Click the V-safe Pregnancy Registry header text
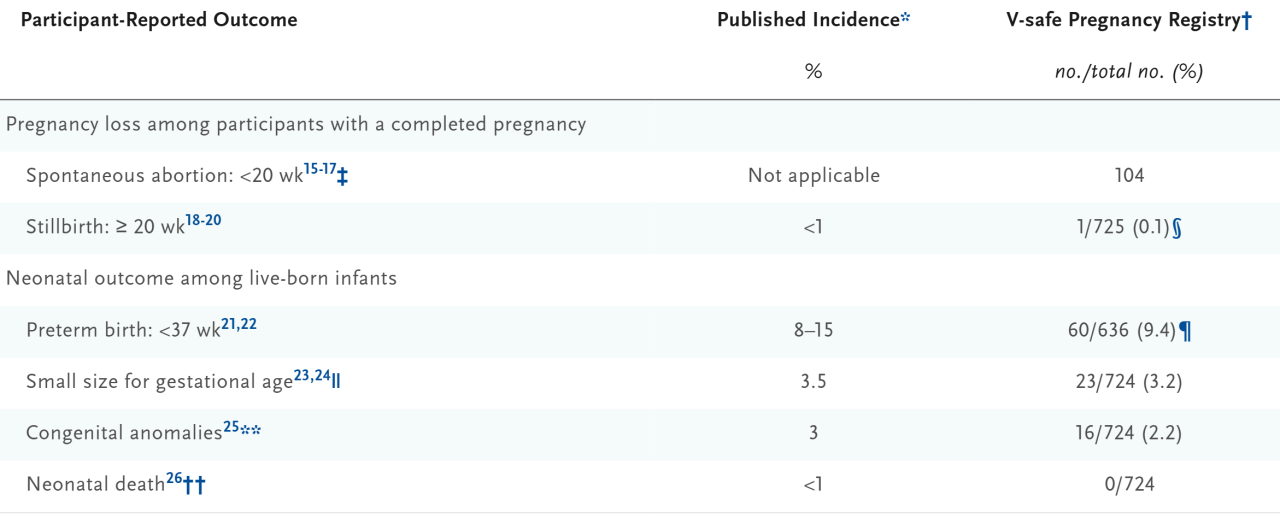This screenshot has width=1280, height=518. [x=1122, y=20]
